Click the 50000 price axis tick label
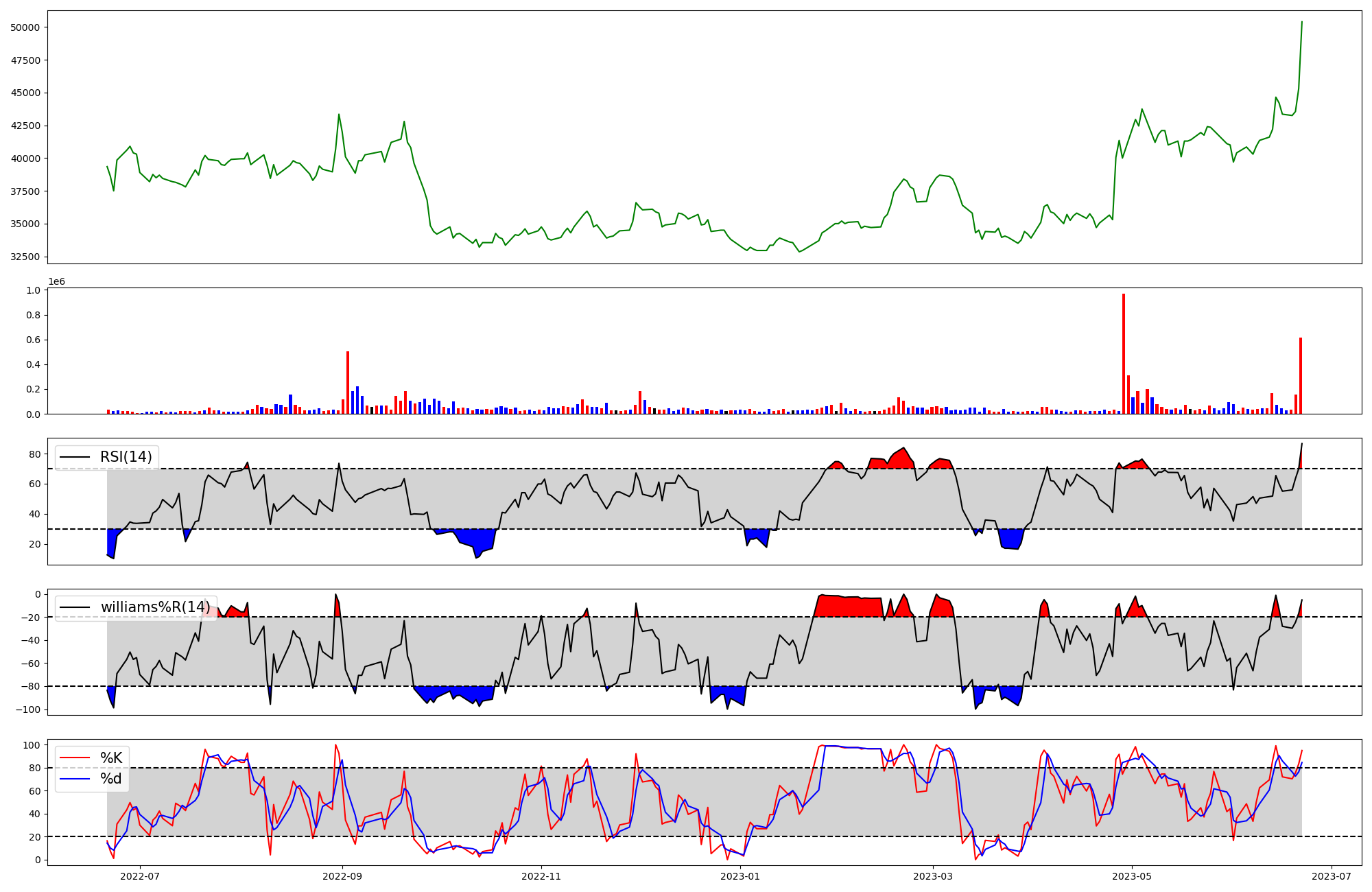The width and height of the screenshot is (1372, 892). point(25,27)
